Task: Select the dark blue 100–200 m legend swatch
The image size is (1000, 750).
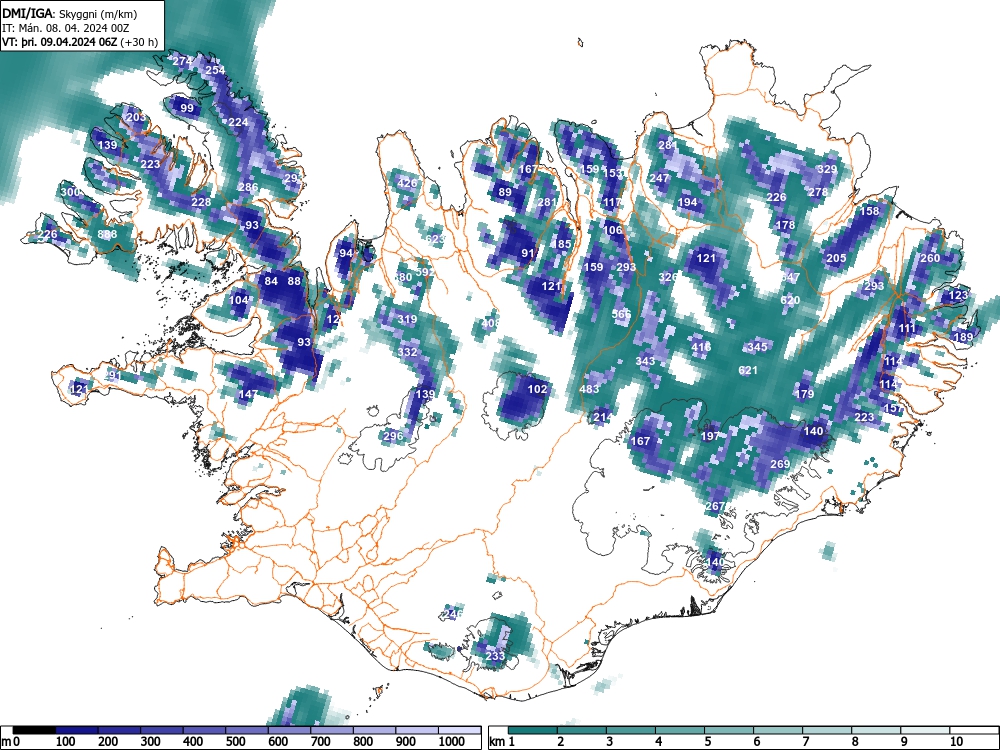Action: [x=77, y=730]
